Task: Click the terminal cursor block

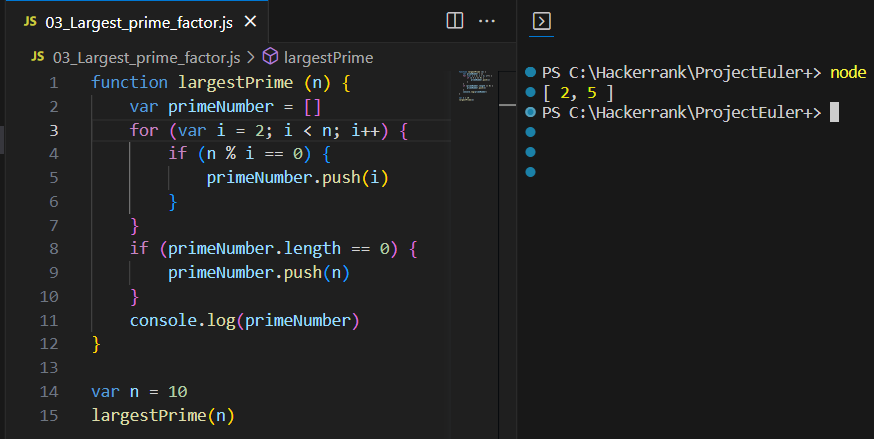Action: [834, 112]
